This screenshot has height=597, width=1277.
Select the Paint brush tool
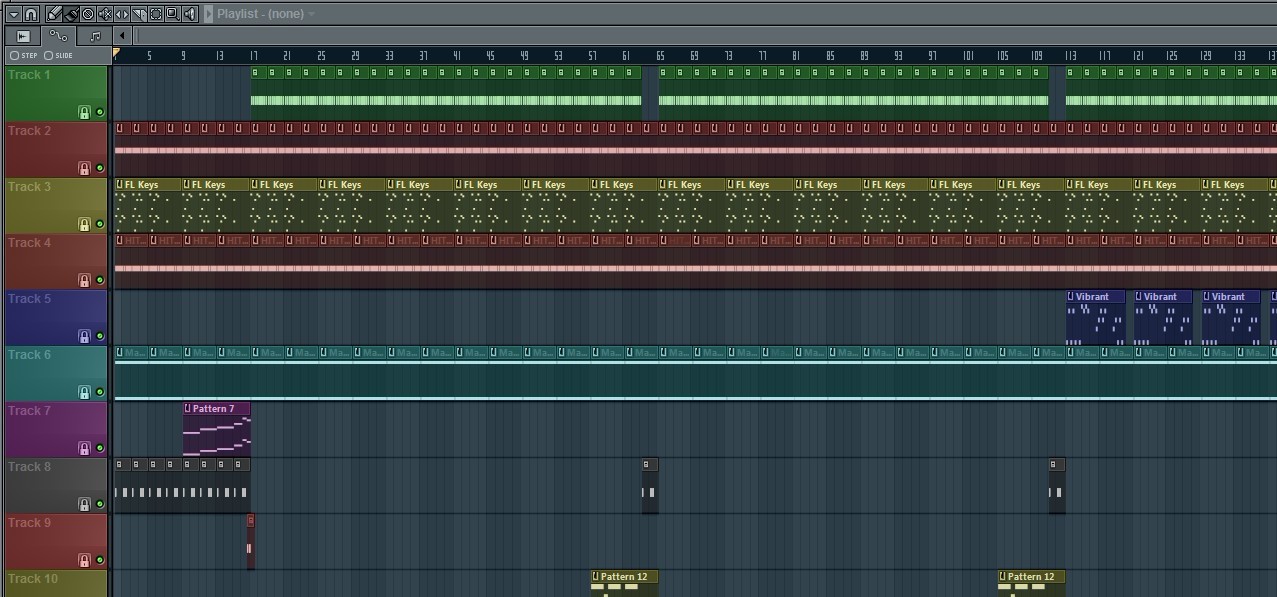click(x=72, y=14)
